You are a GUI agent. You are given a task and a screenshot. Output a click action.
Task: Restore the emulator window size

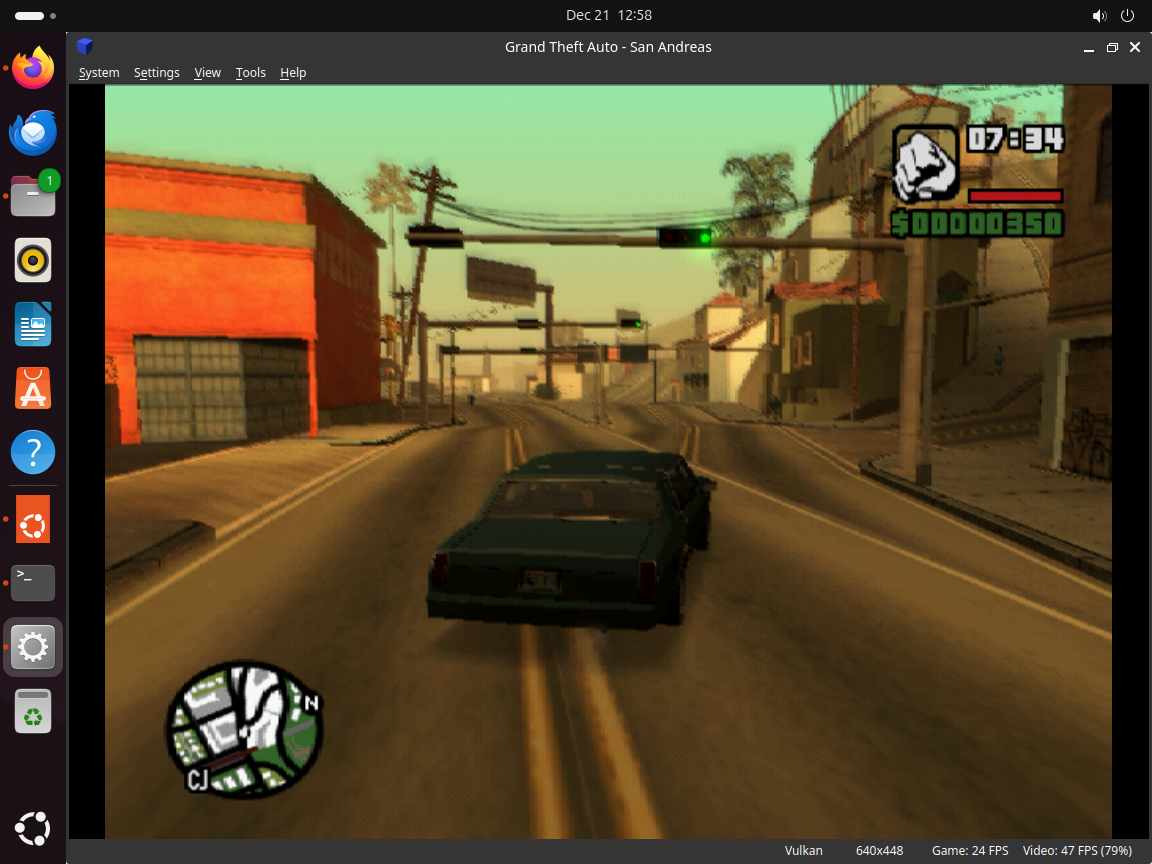[1112, 47]
